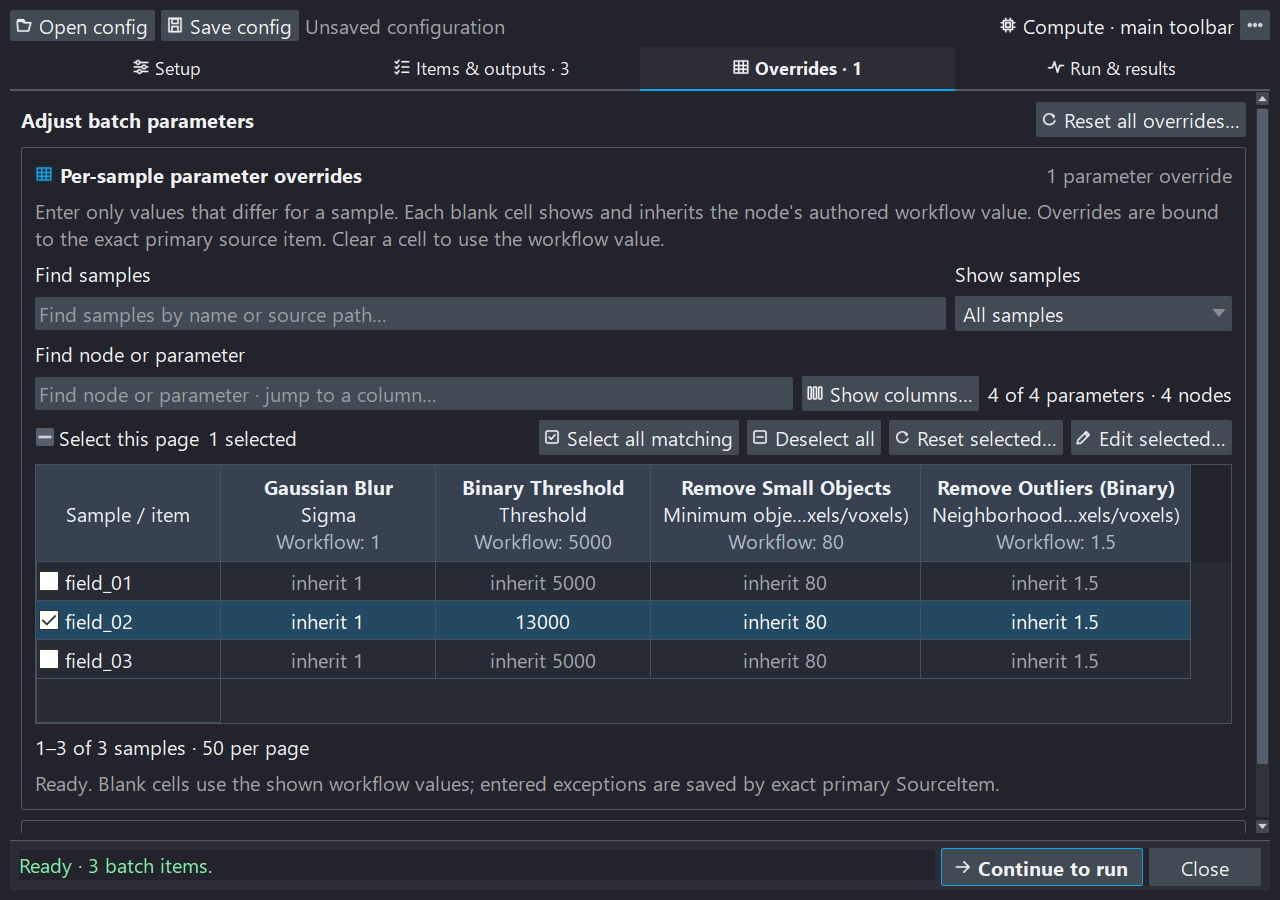This screenshot has width=1280, height=900.
Task: Click field_02 Remove Small Objects inherit 80 cell
Action: coord(786,621)
